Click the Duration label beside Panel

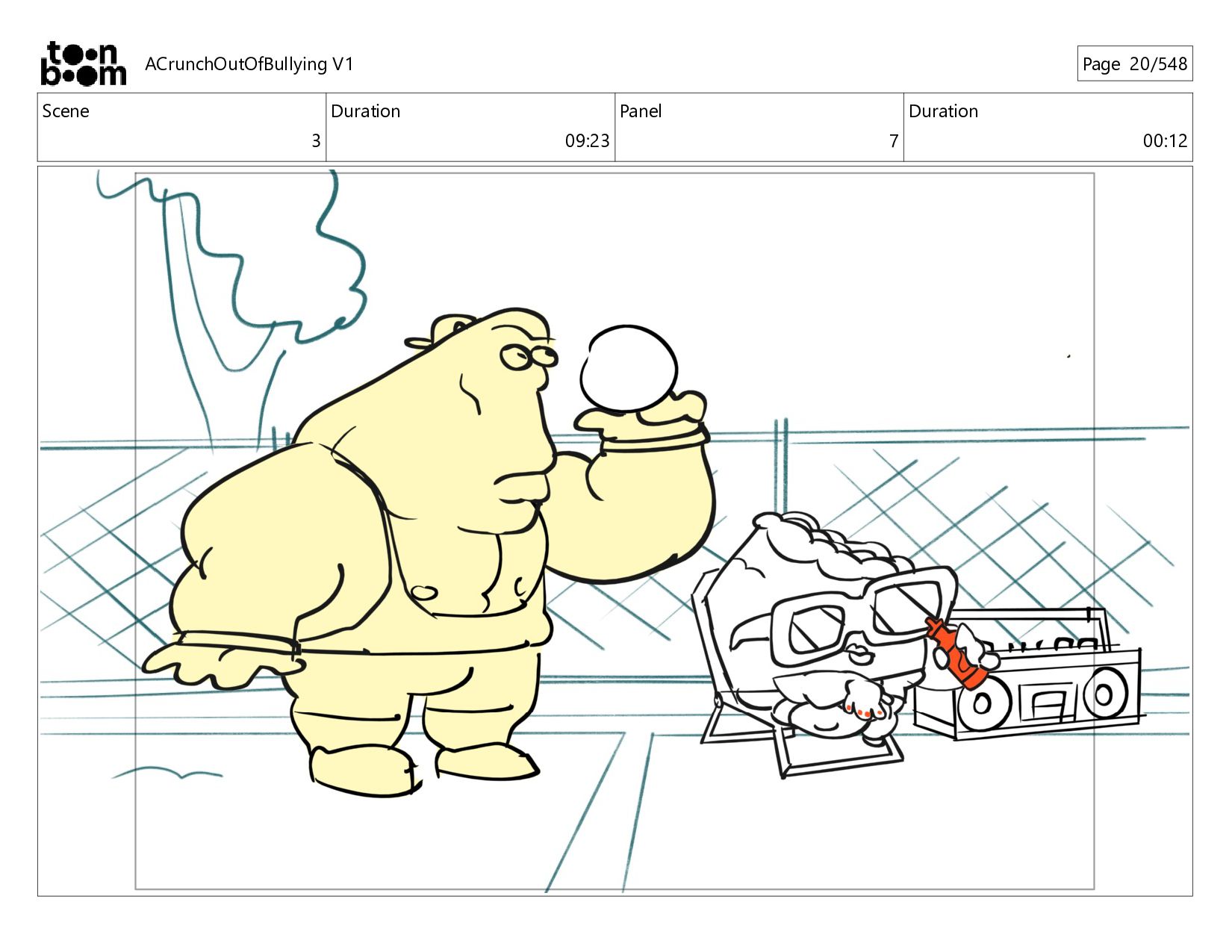(943, 111)
